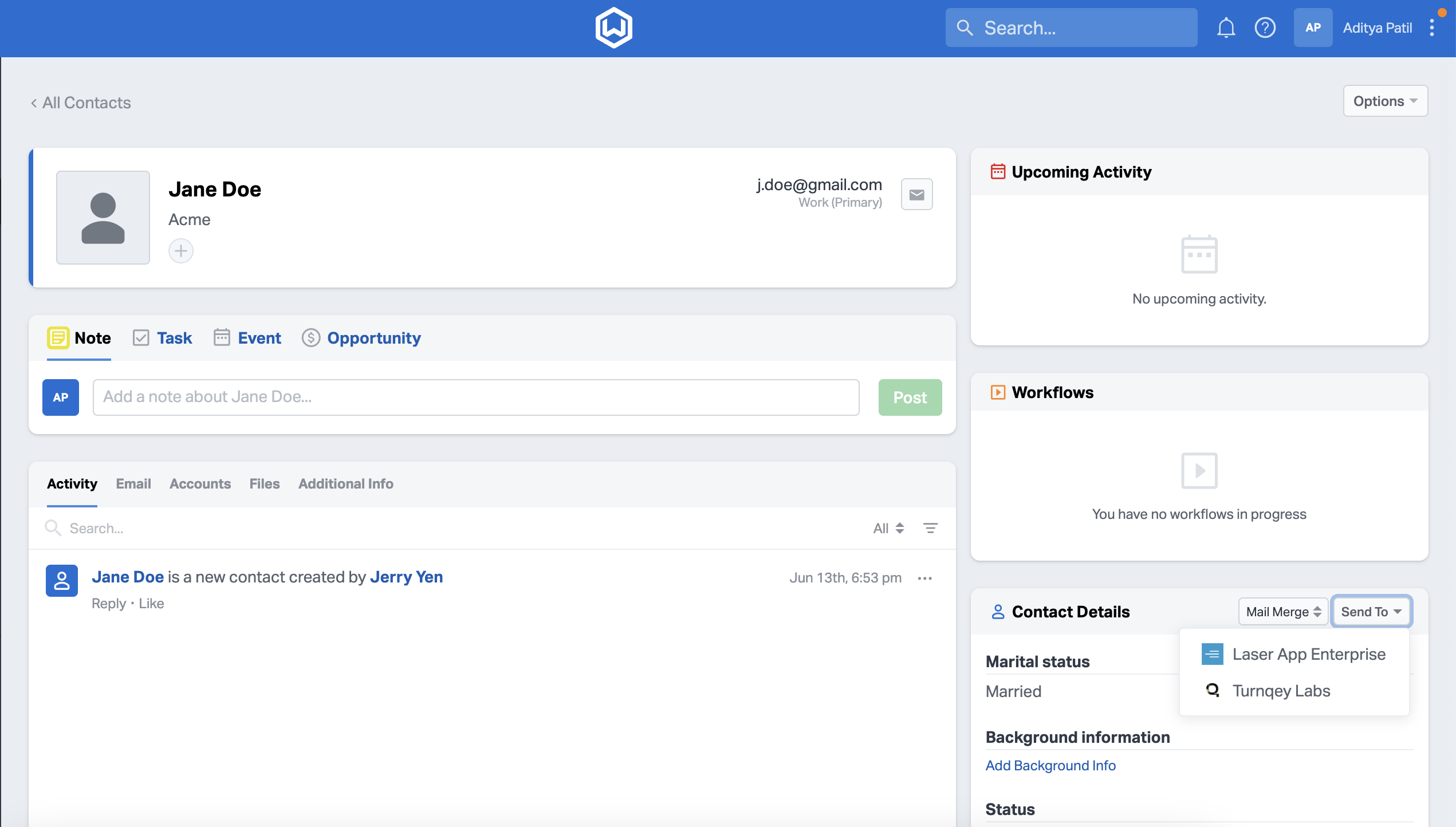The height and width of the screenshot is (827, 1456).
Task: Expand the Options dropdown
Action: (1385, 101)
